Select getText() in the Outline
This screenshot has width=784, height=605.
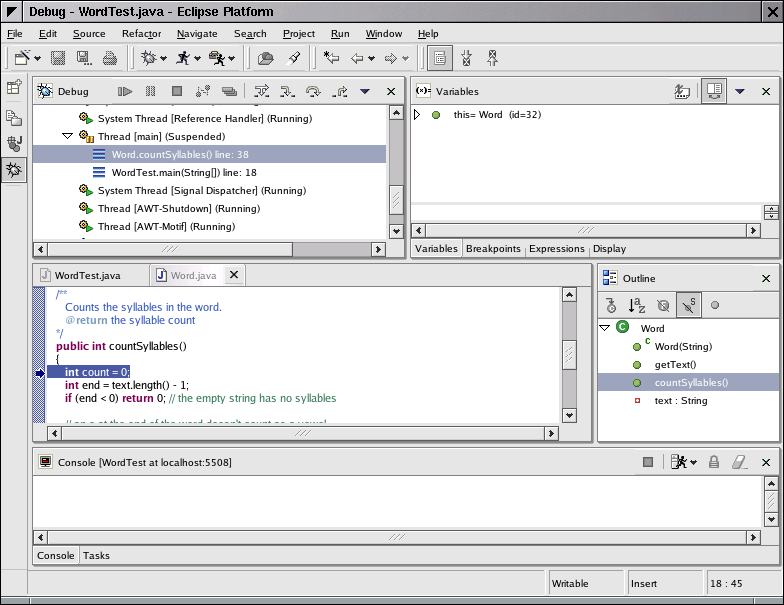675,365
